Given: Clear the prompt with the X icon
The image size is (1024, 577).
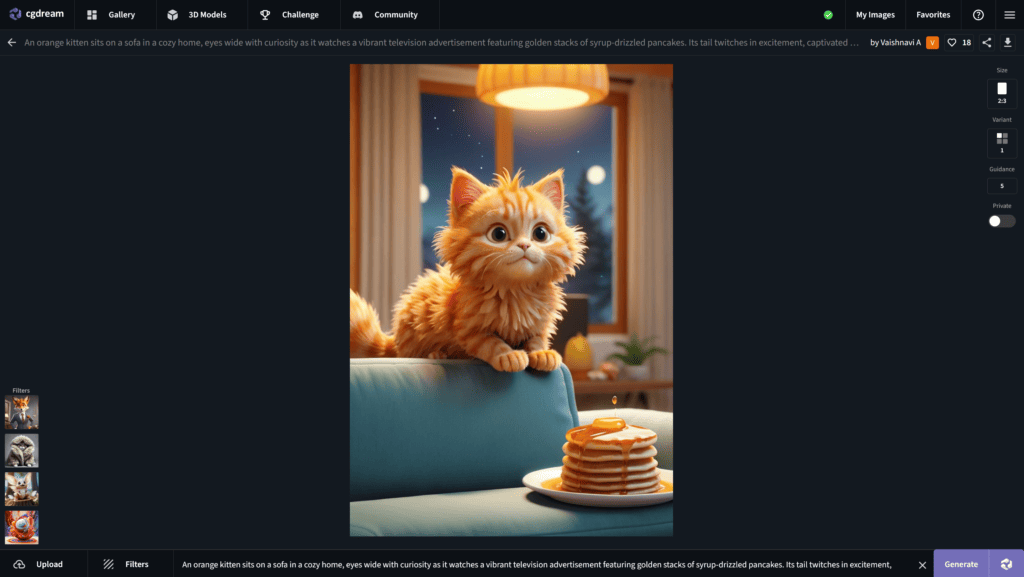Looking at the screenshot, I should [922, 565].
